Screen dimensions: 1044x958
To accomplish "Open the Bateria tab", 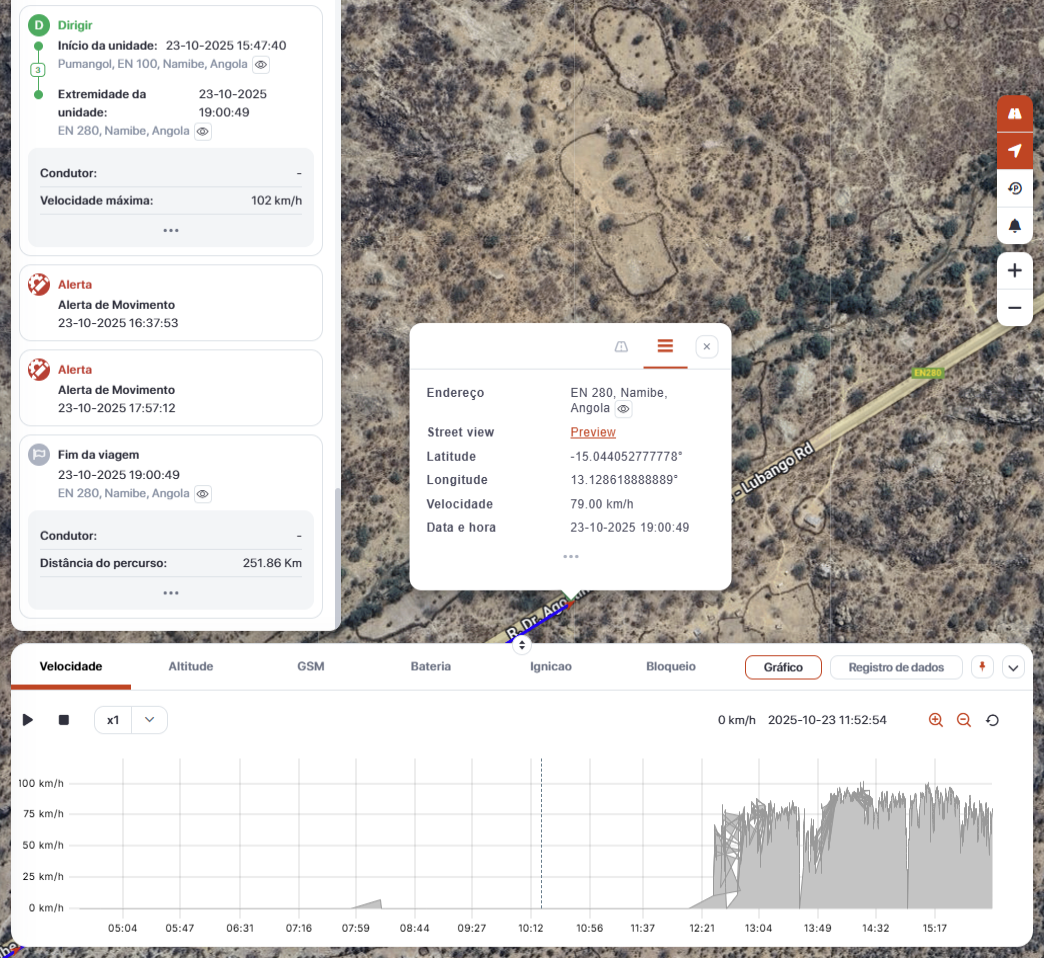I will 430,666.
